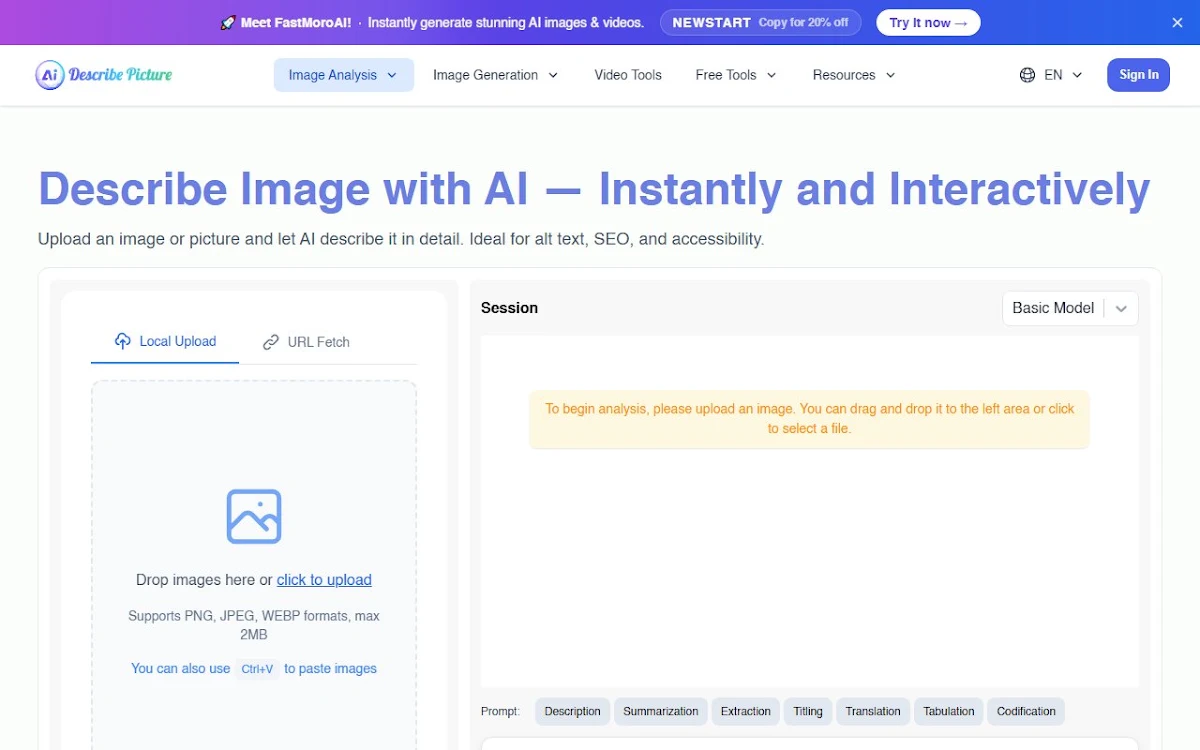This screenshot has height=750, width=1200.
Task: Click the image placeholder icon in upload area
Action: [x=254, y=516]
